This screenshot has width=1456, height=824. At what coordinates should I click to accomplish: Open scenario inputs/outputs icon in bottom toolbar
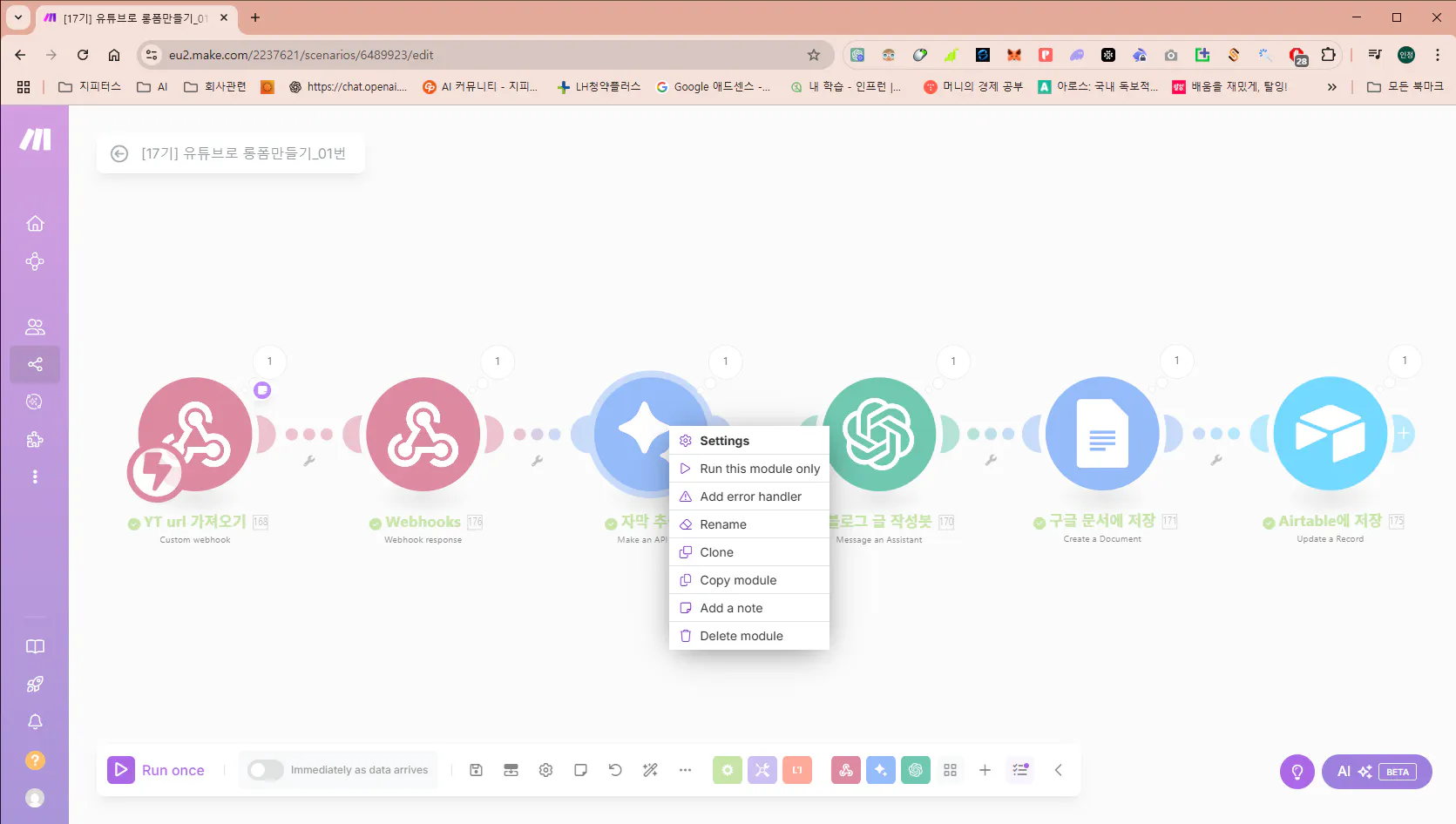coord(511,770)
